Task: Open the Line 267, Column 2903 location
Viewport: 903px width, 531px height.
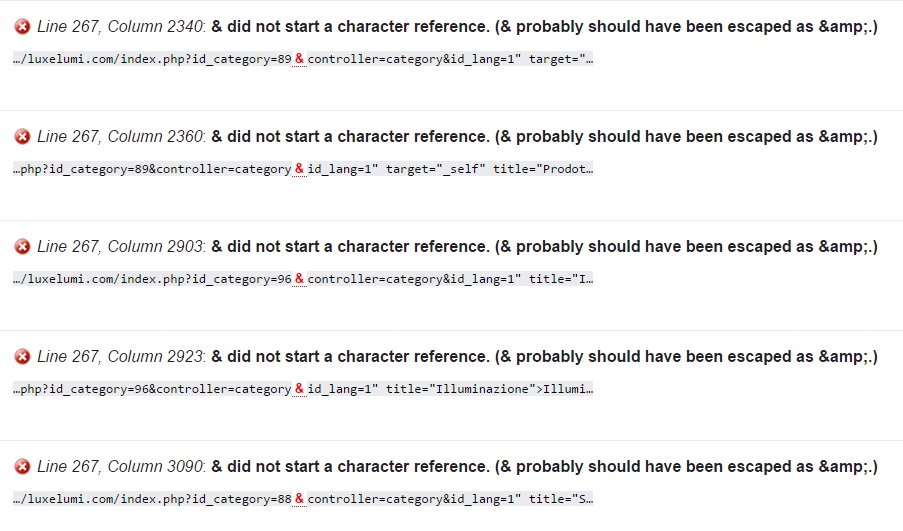Action: click(x=120, y=246)
